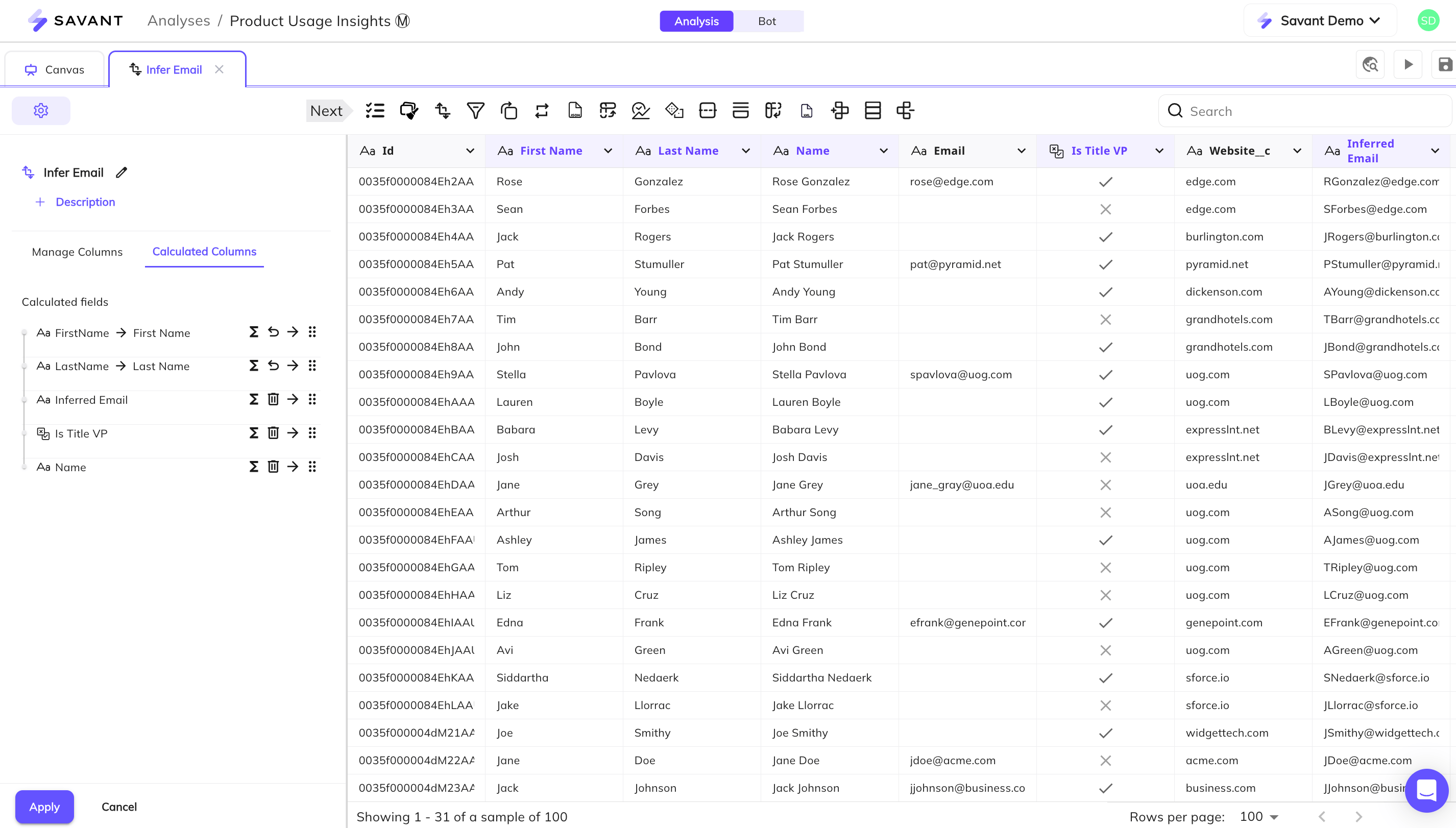Toggle the Is Title VP checkmark for Rose Gonzalez
Viewport: 1456px width, 828px height.
pyautogui.click(x=1106, y=181)
